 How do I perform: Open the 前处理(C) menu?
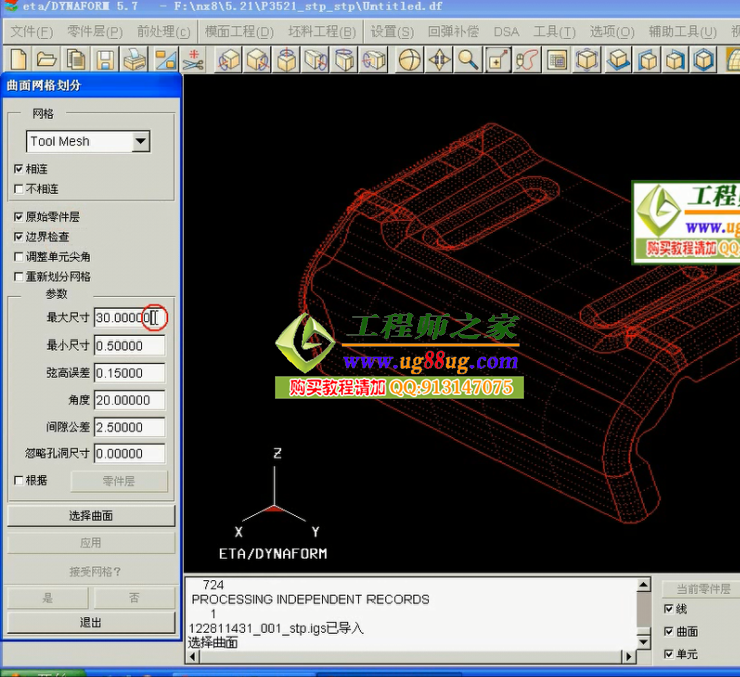click(x=163, y=32)
